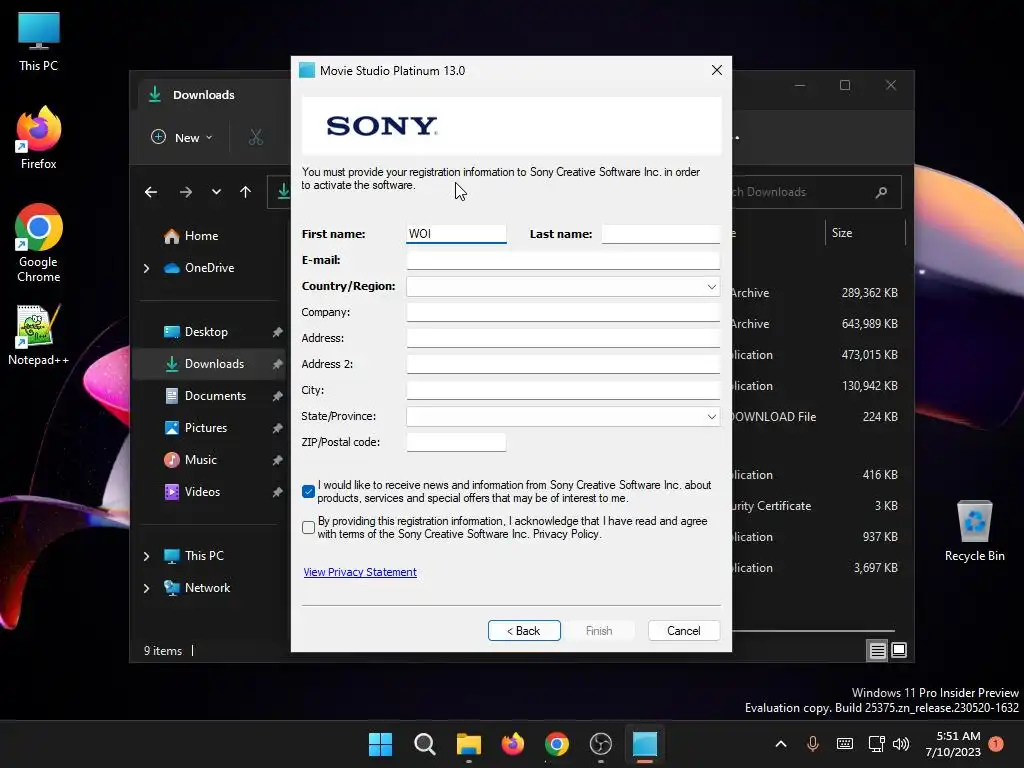The width and height of the screenshot is (1024, 768).
Task: Click the Cut scissors icon in Explorer
Action: [x=255, y=137]
